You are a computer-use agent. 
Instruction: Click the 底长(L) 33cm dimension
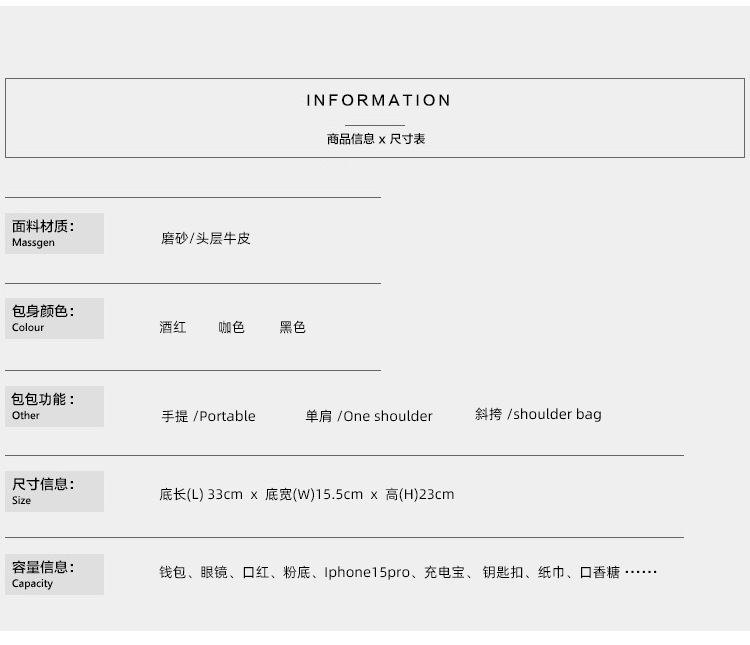click(201, 494)
